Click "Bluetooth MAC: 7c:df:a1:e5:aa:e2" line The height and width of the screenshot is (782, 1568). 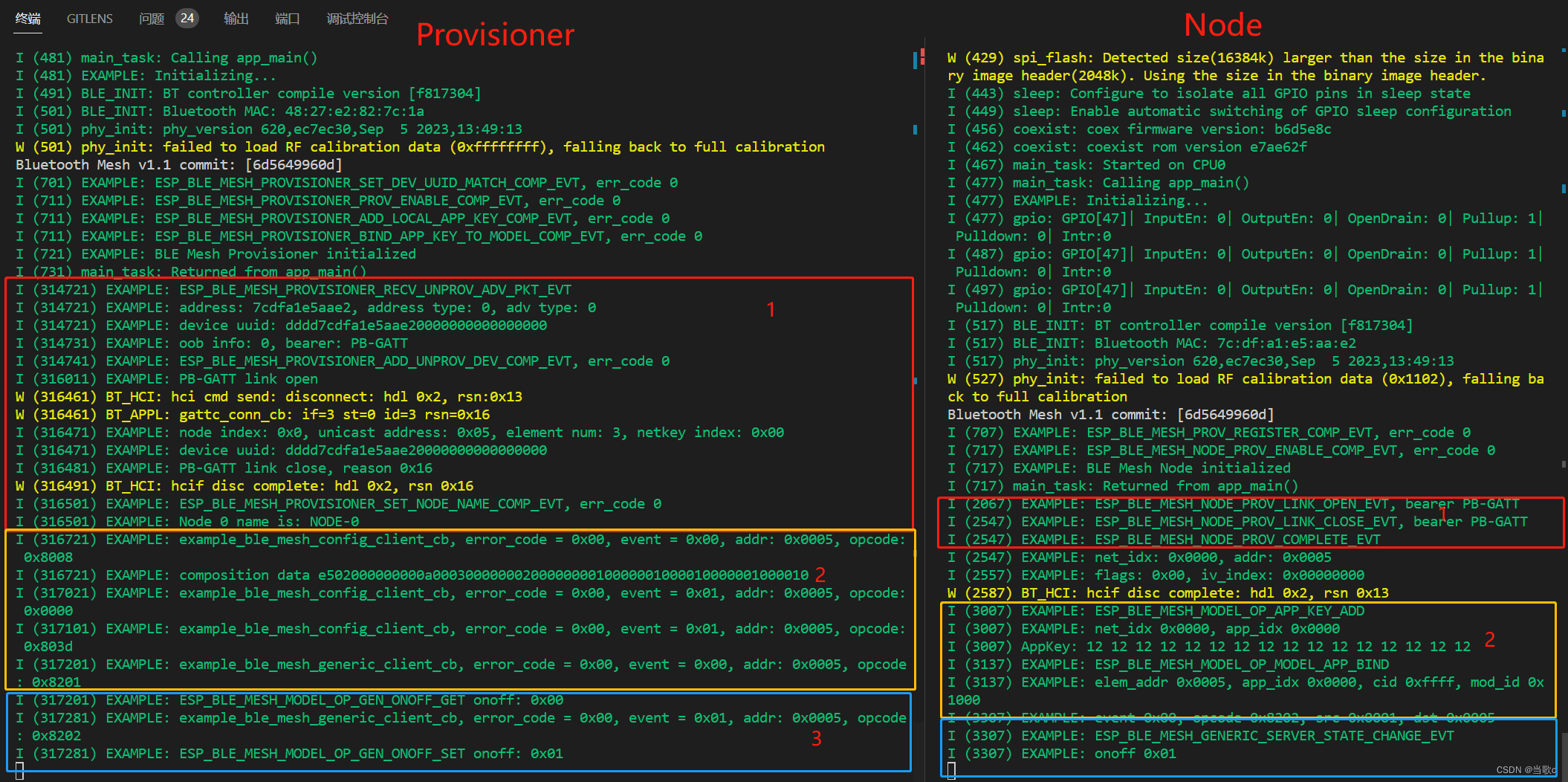tap(1152, 343)
